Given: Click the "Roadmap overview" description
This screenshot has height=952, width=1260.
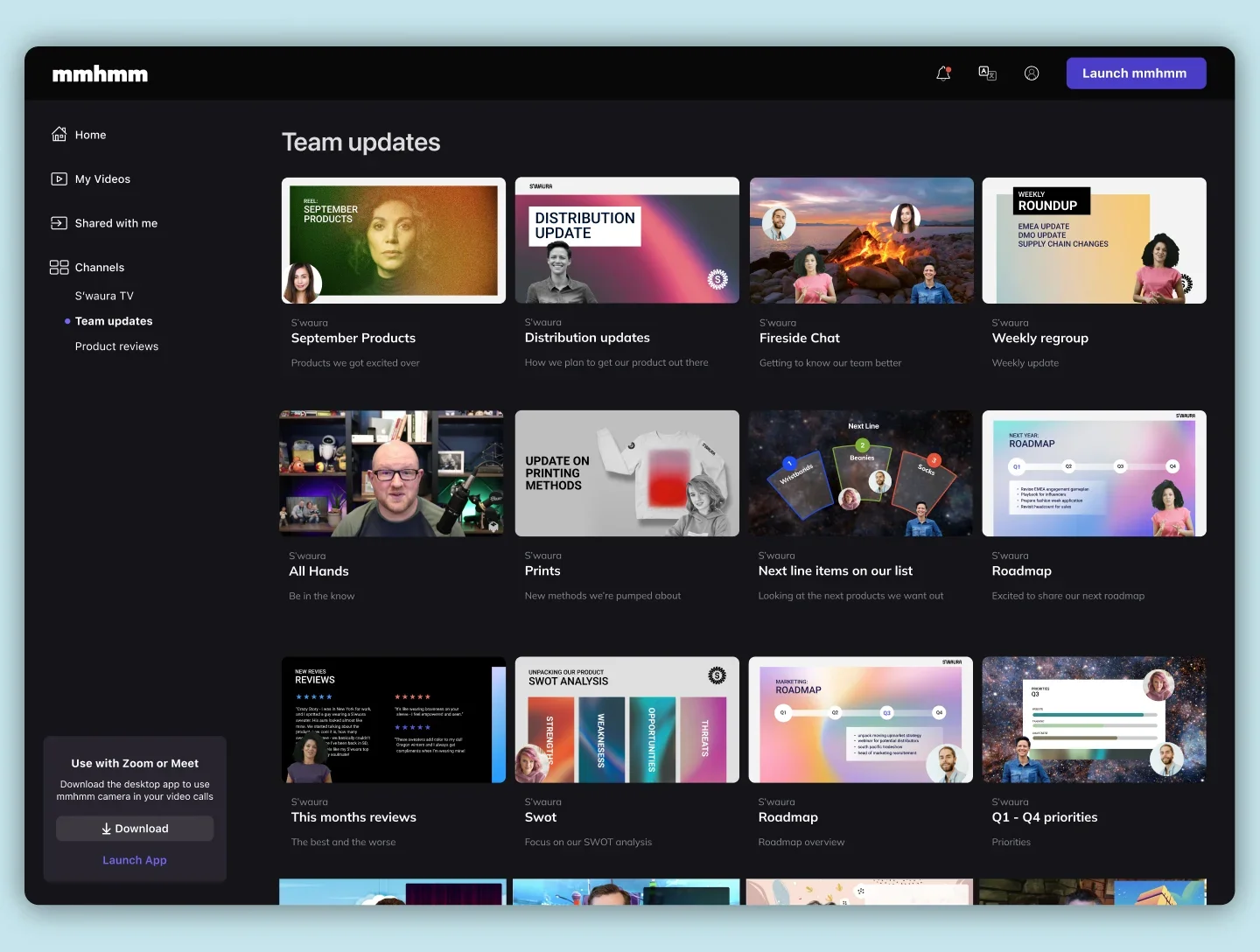Looking at the screenshot, I should click(x=801, y=842).
